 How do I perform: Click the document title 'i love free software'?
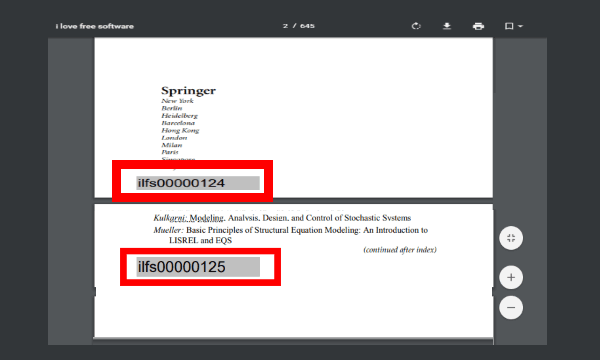(95, 26)
